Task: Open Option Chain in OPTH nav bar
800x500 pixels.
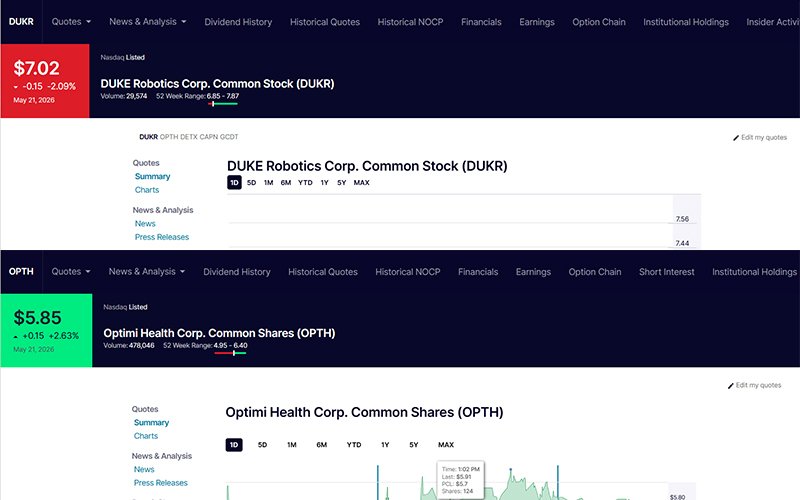Action: 595,272
